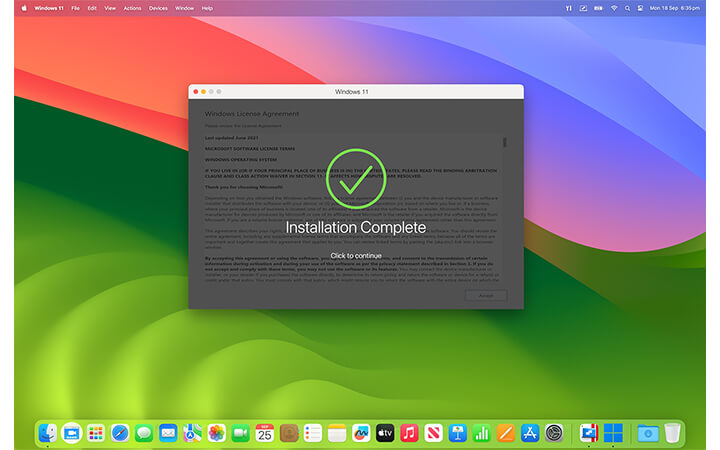Open Calendar showing 25 in Dock
This screenshot has height=450, width=720.
264,433
